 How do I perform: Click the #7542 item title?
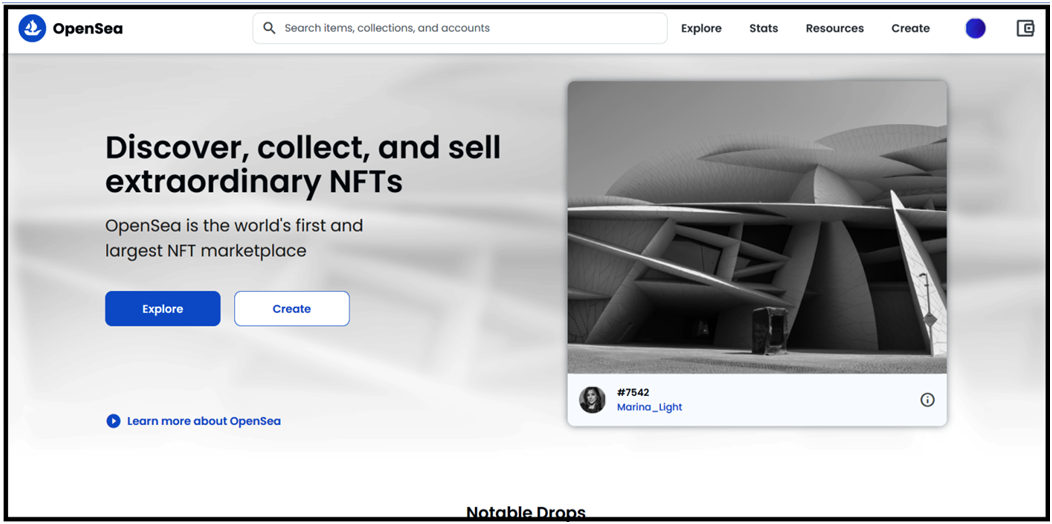tap(633, 392)
